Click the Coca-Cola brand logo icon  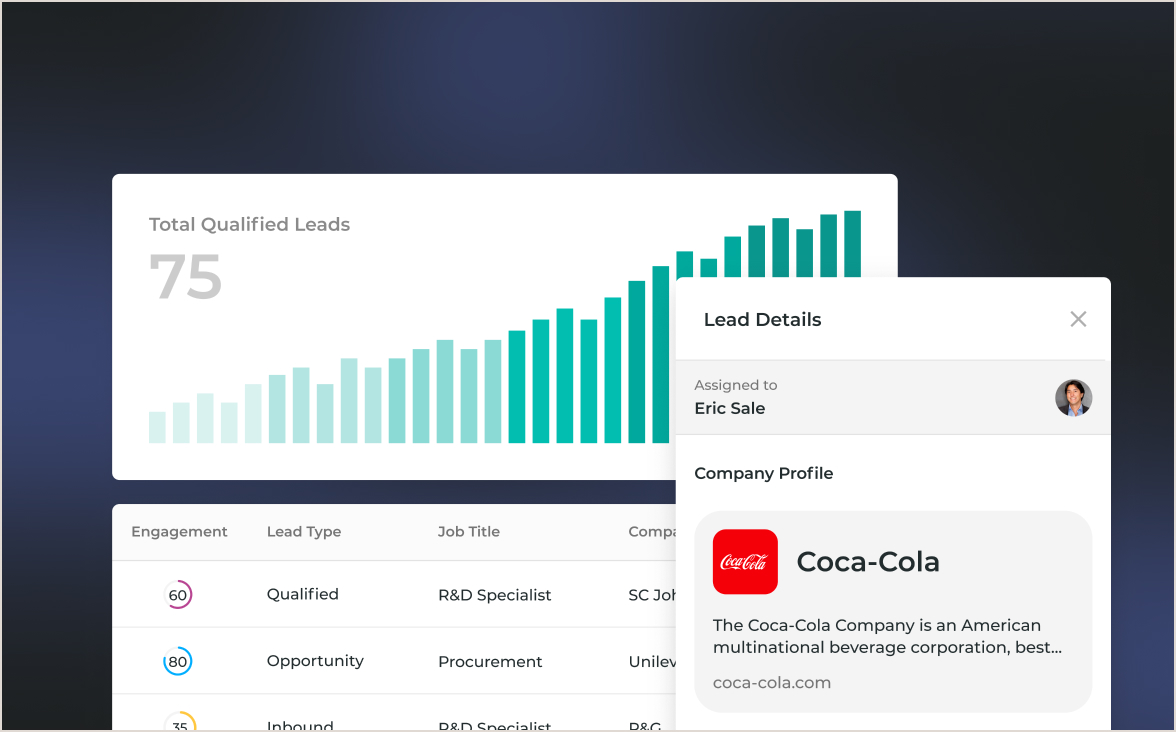click(744, 562)
